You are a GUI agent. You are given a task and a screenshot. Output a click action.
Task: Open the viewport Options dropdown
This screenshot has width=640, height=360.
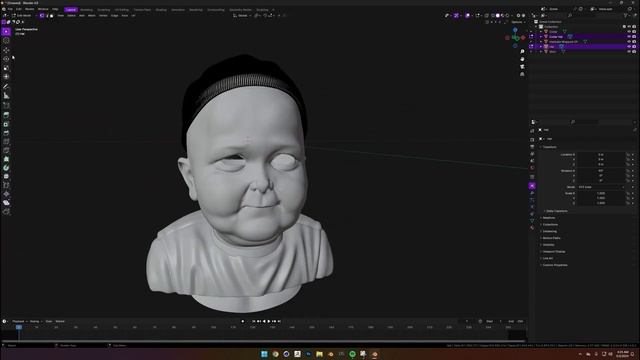[x=518, y=22]
